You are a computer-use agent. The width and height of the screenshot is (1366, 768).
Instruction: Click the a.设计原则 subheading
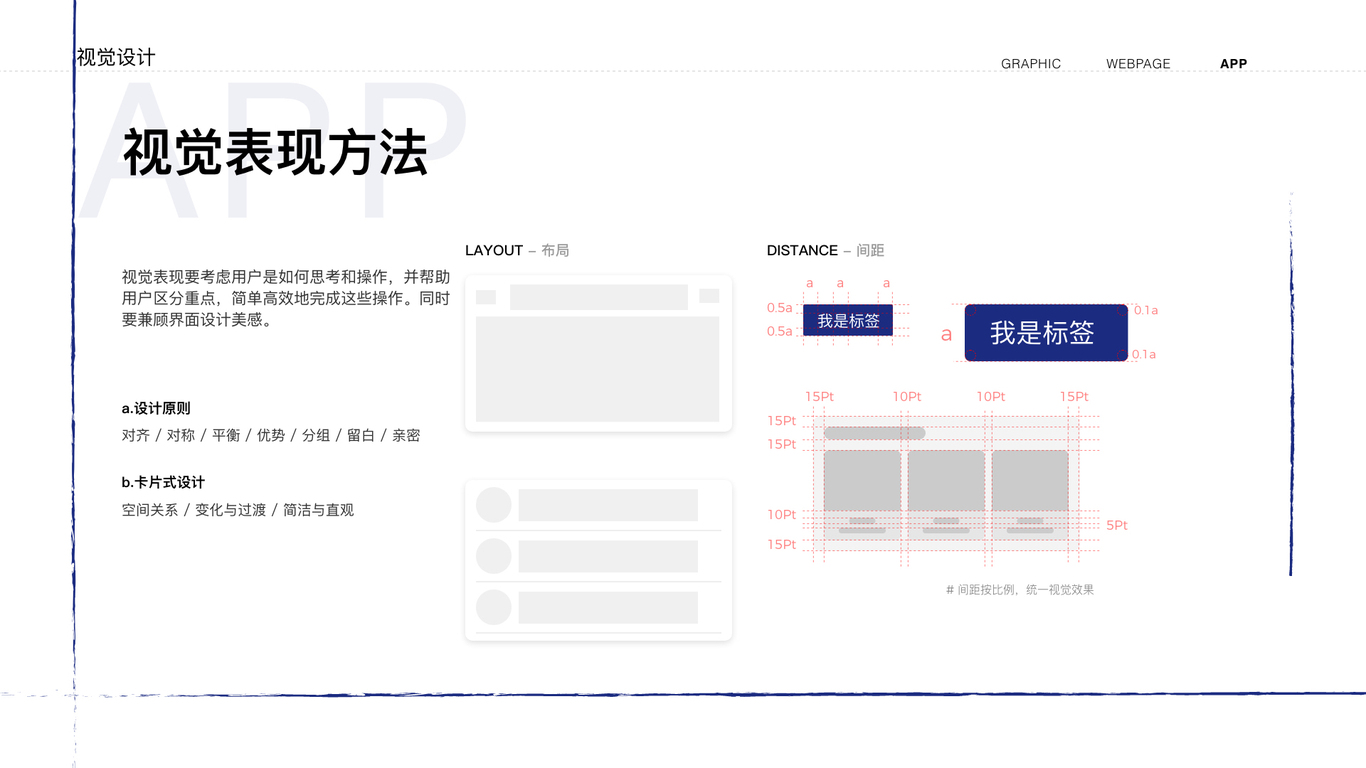coord(156,408)
